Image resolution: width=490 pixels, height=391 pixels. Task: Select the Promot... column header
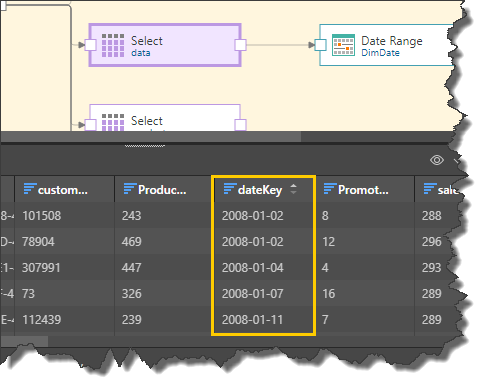365,189
